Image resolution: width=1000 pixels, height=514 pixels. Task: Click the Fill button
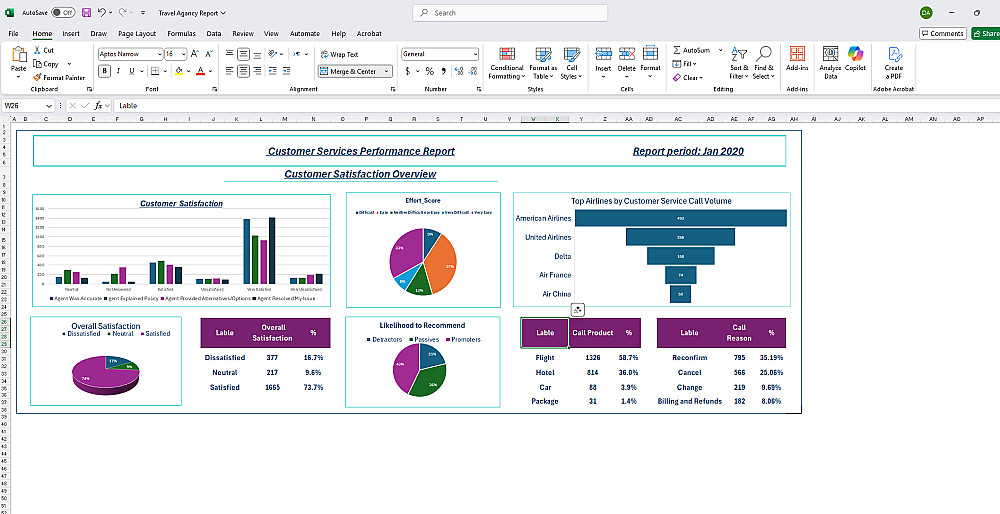pyautogui.click(x=685, y=64)
